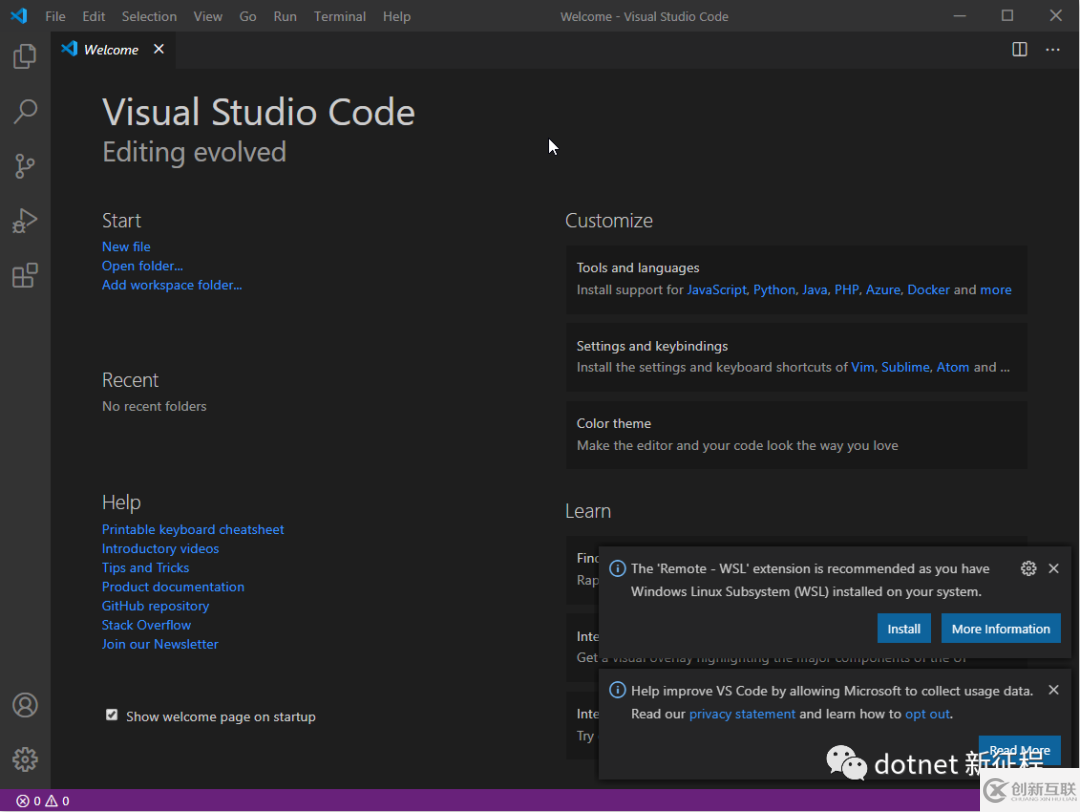Open the Manage gear icon
1080x812 pixels.
(25, 759)
